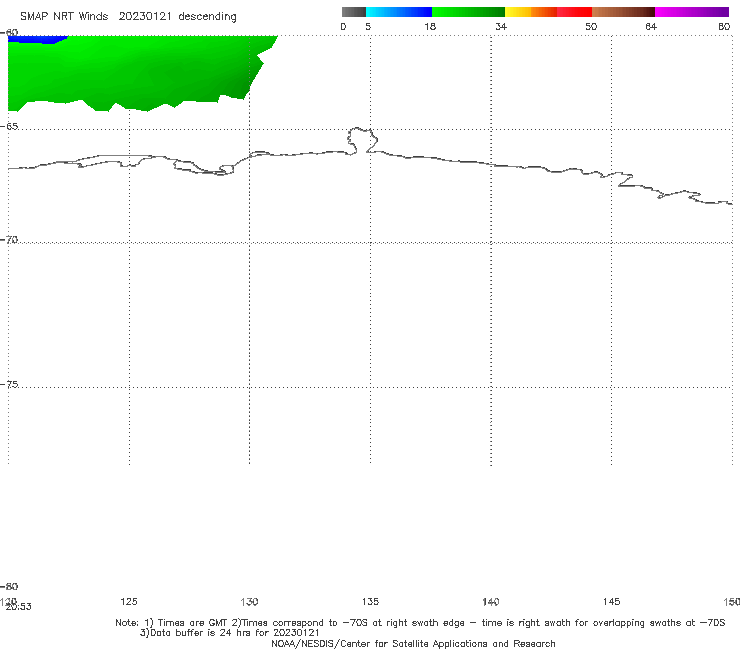This screenshot has height=650, width=740.
Task: Click the longitude label '140'
Action: point(491,602)
